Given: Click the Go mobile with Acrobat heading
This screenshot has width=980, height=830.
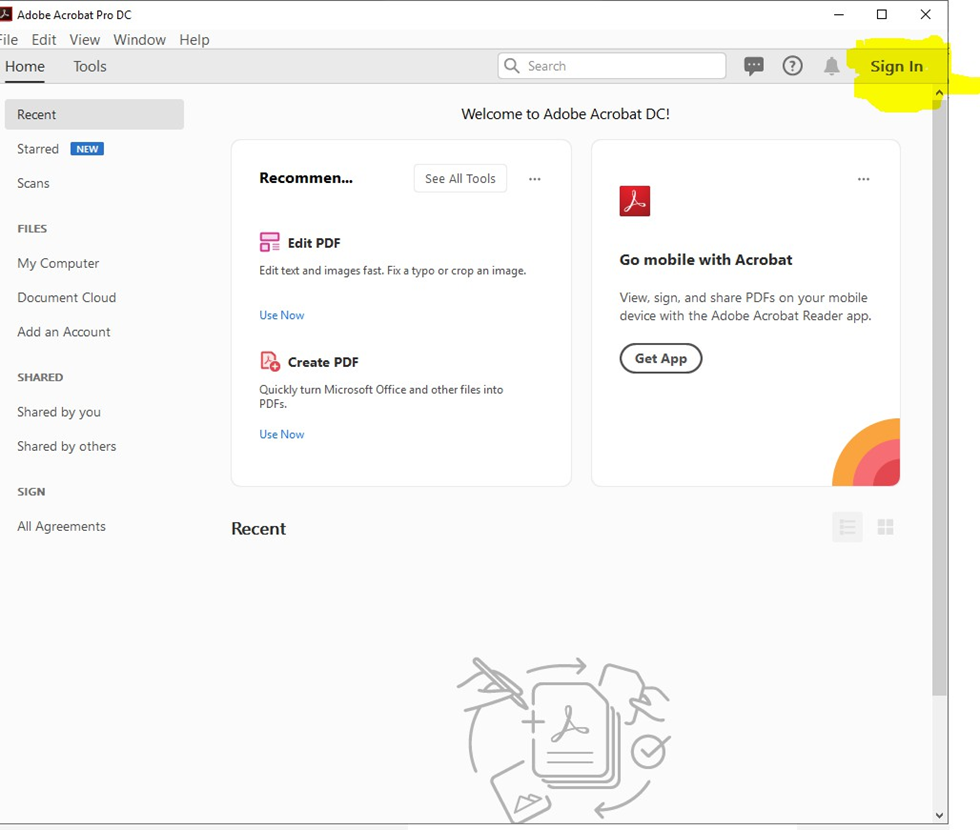Looking at the screenshot, I should pos(706,259).
